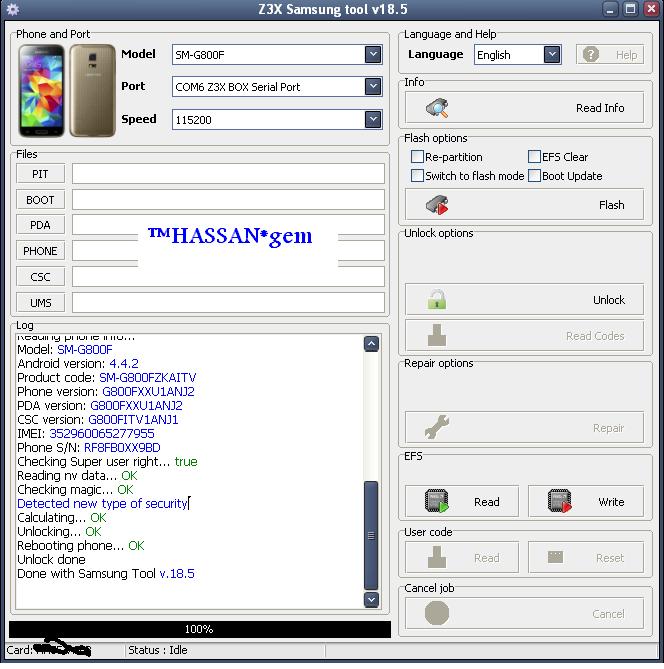Click the front view phone thumbnail
This screenshot has width=664, height=669.
pos(41,90)
